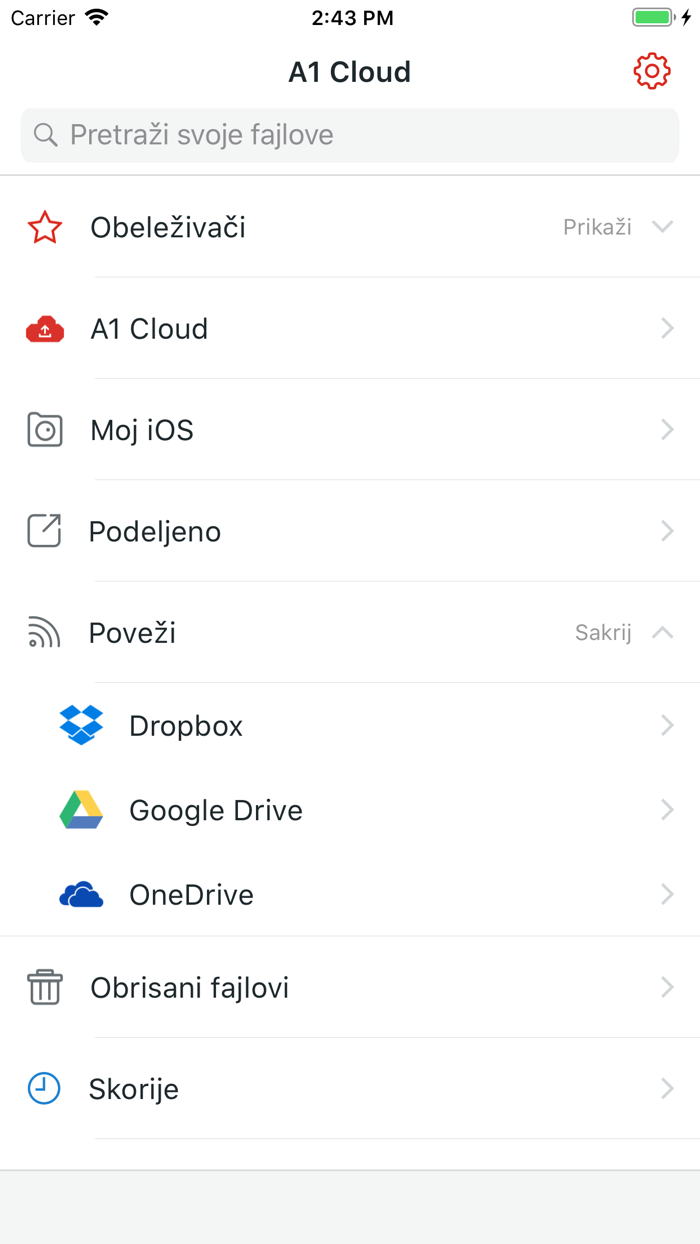This screenshot has height=1244, width=700.
Task: Tap the 2:43 PM clock in status bar
Action: tap(352, 18)
